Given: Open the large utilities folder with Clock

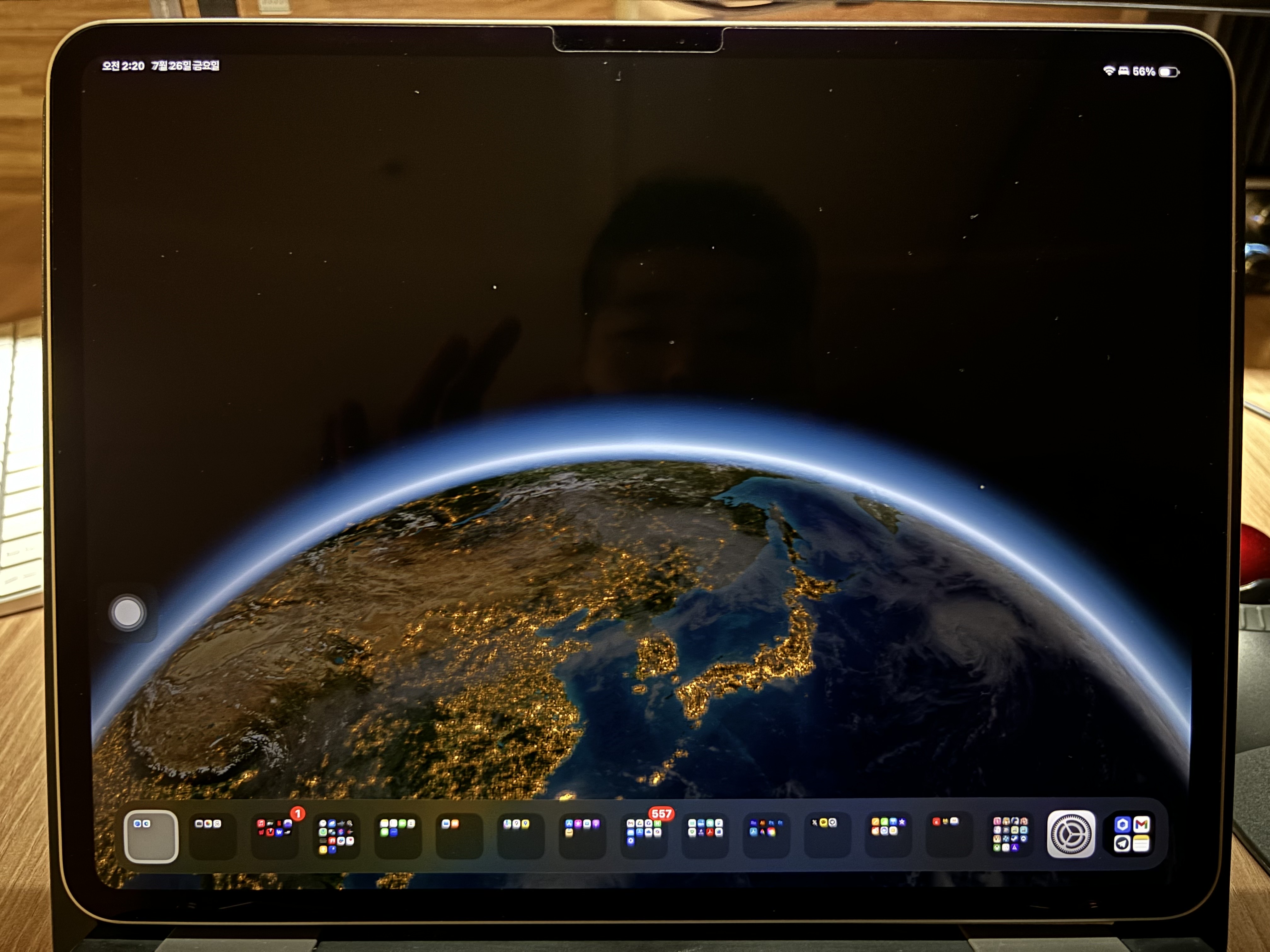Looking at the screenshot, I should (x=336, y=836).
